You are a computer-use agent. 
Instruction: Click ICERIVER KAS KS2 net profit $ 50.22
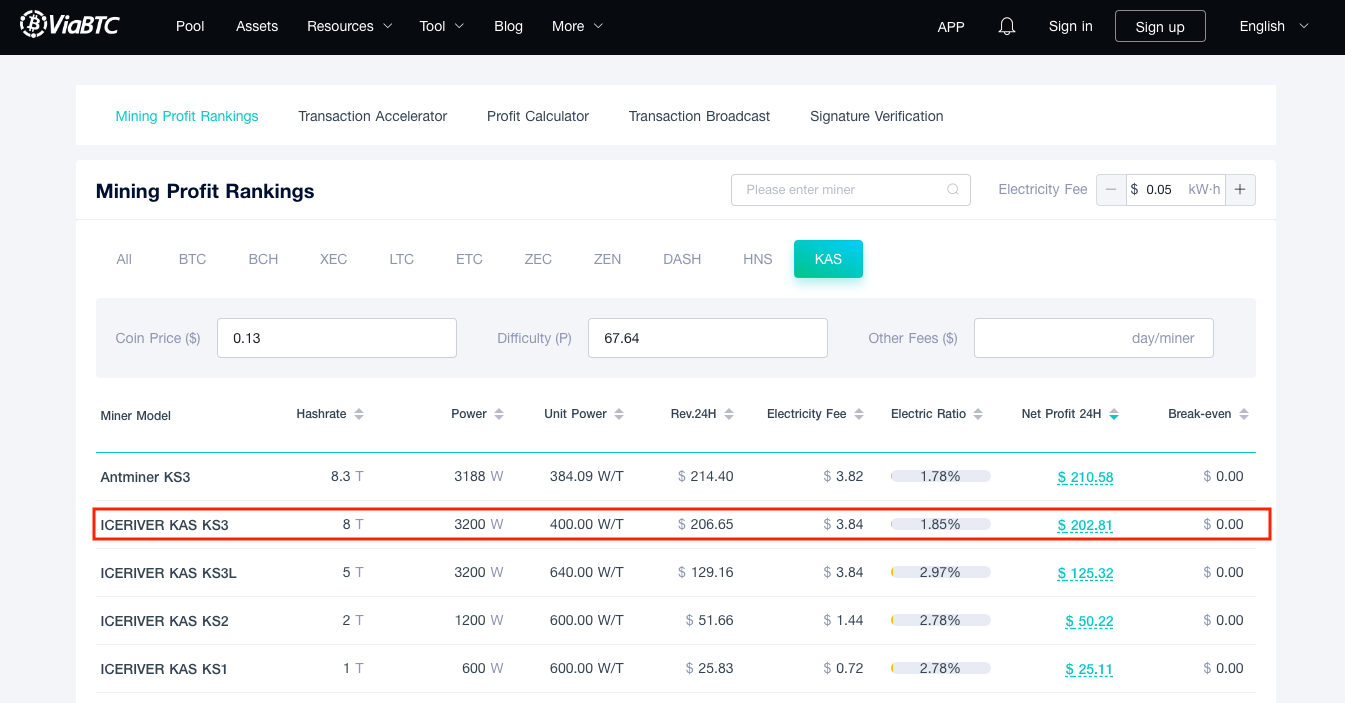pyautogui.click(x=1089, y=621)
